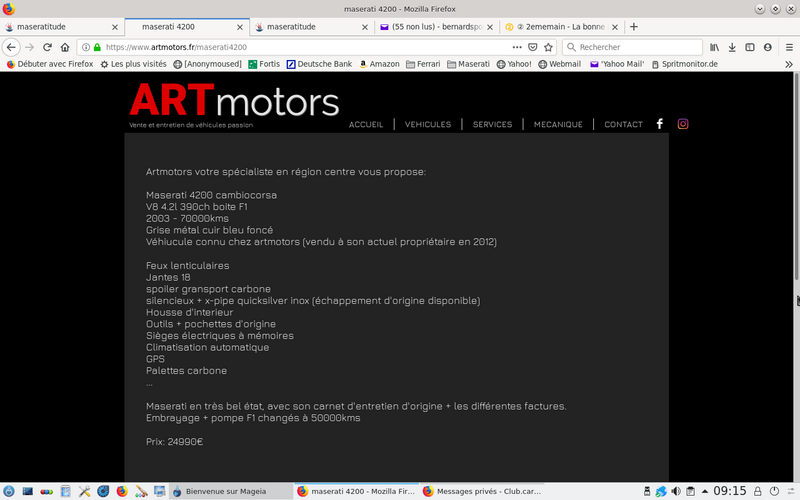Click the volume speaker tray icon
The image size is (800, 500).
(x=676, y=491)
